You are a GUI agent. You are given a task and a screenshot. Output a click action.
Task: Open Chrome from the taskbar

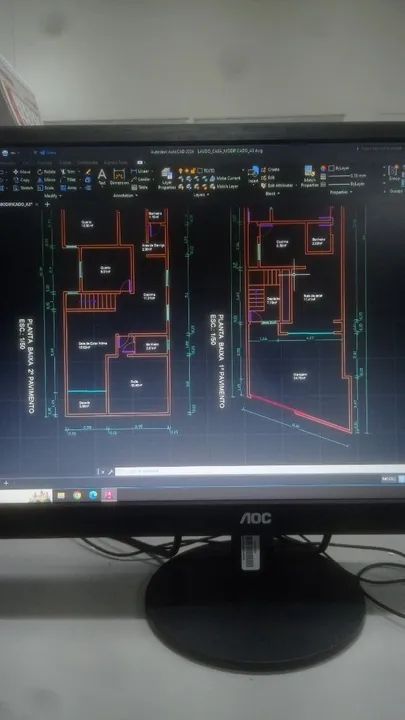77,495
